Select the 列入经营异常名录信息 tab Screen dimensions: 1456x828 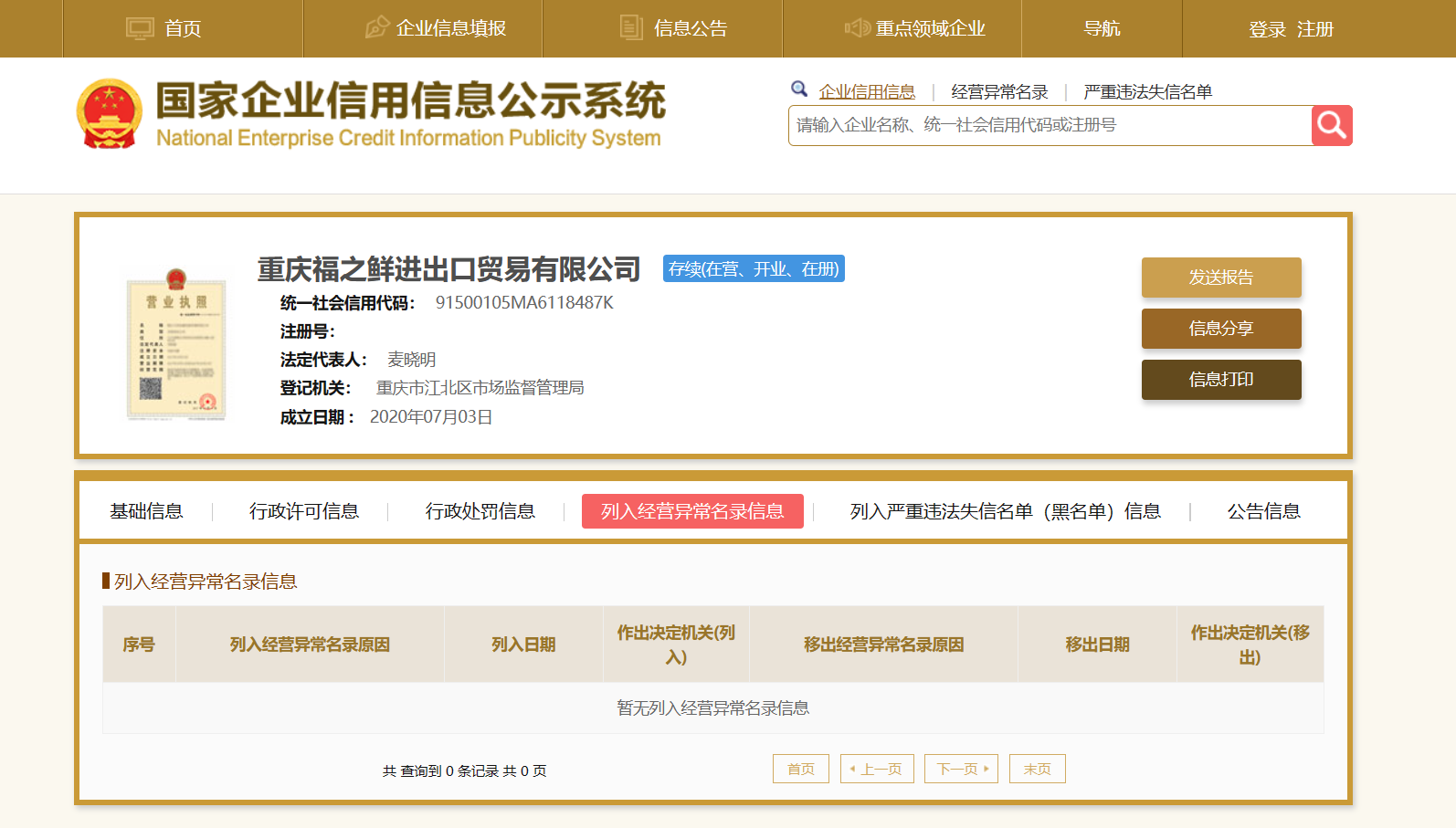(x=692, y=511)
